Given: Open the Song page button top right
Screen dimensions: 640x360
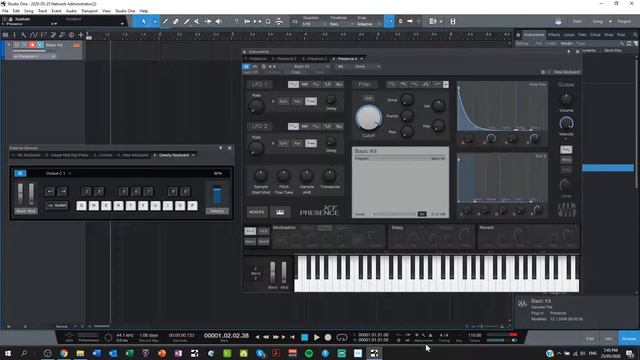Looking at the screenshot, I should (598, 21).
